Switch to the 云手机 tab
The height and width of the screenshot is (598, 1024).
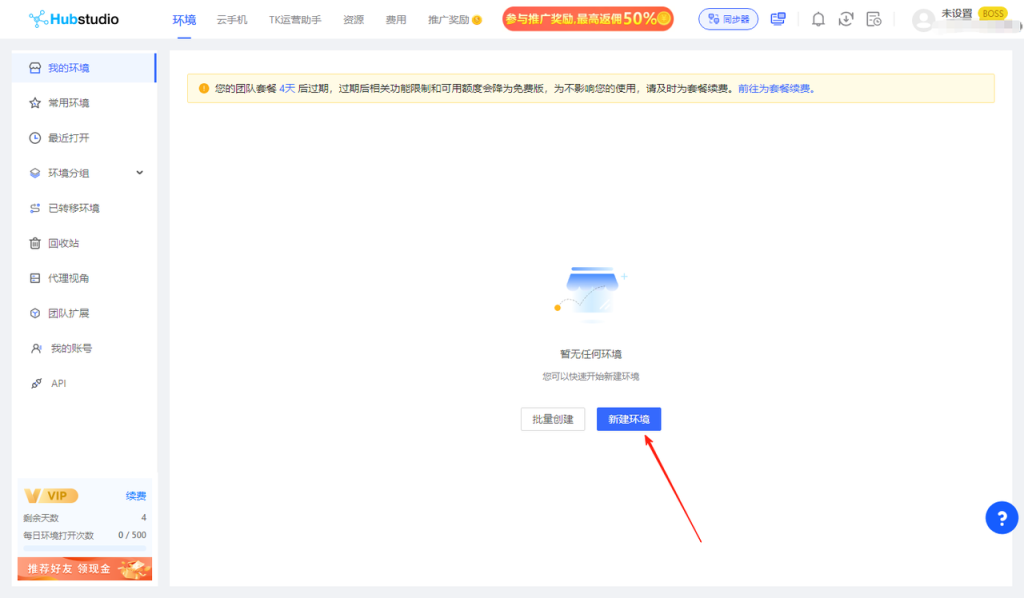click(232, 20)
